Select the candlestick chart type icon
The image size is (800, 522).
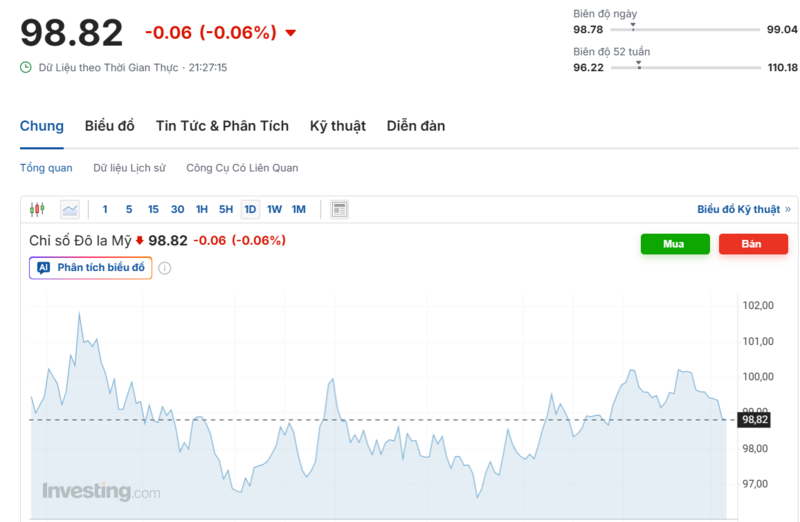pos(37,209)
